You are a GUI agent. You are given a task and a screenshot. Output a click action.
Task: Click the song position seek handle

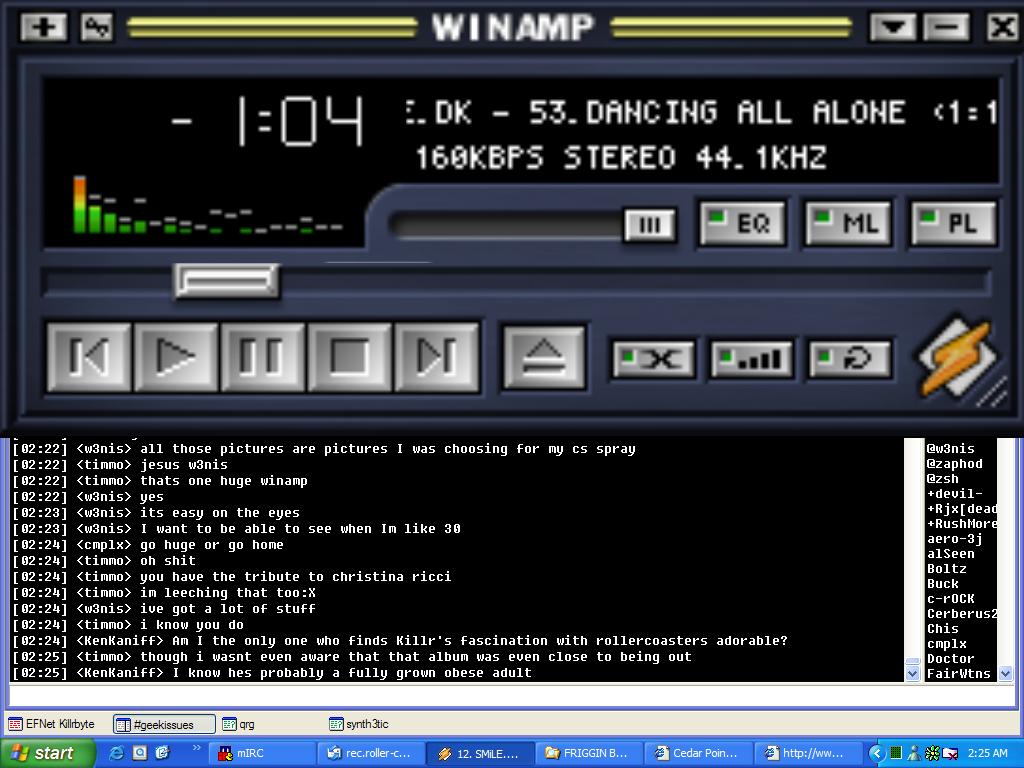tap(227, 281)
